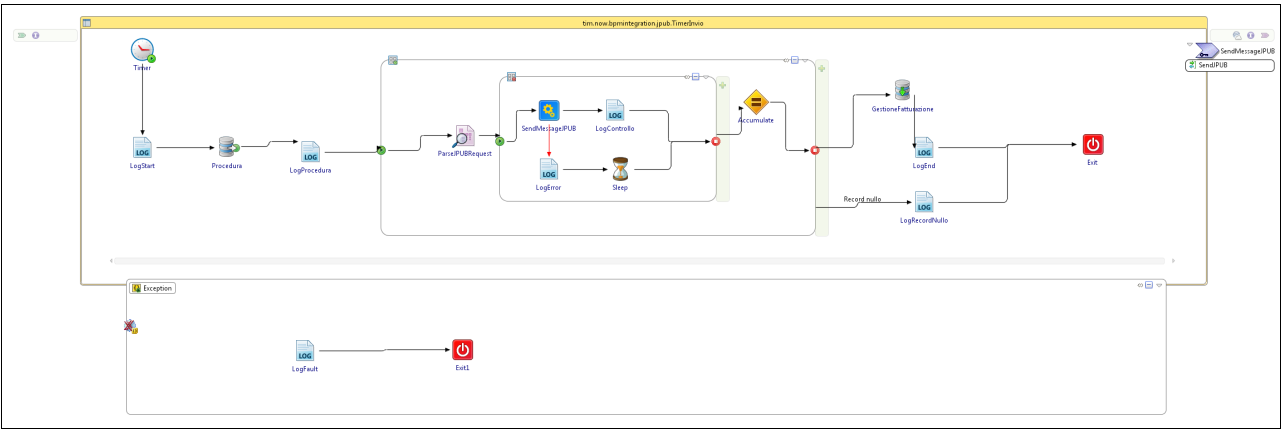Screen dimensions: 1282x430
Task: Click the Record nullo transition label
Action: click(x=862, y=200)
